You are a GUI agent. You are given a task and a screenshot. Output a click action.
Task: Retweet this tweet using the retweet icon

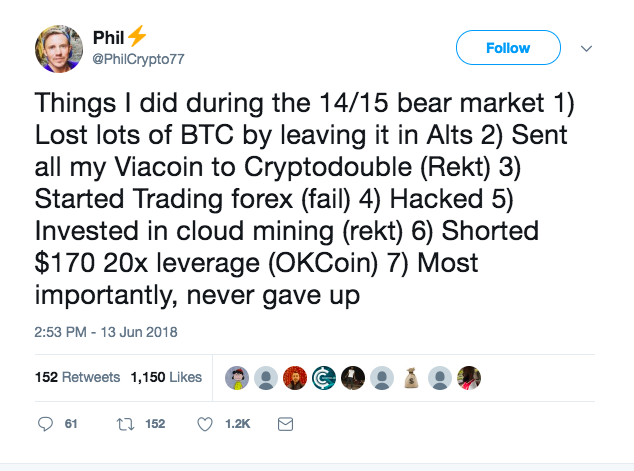pyautogui.click(x=125, y=424)
